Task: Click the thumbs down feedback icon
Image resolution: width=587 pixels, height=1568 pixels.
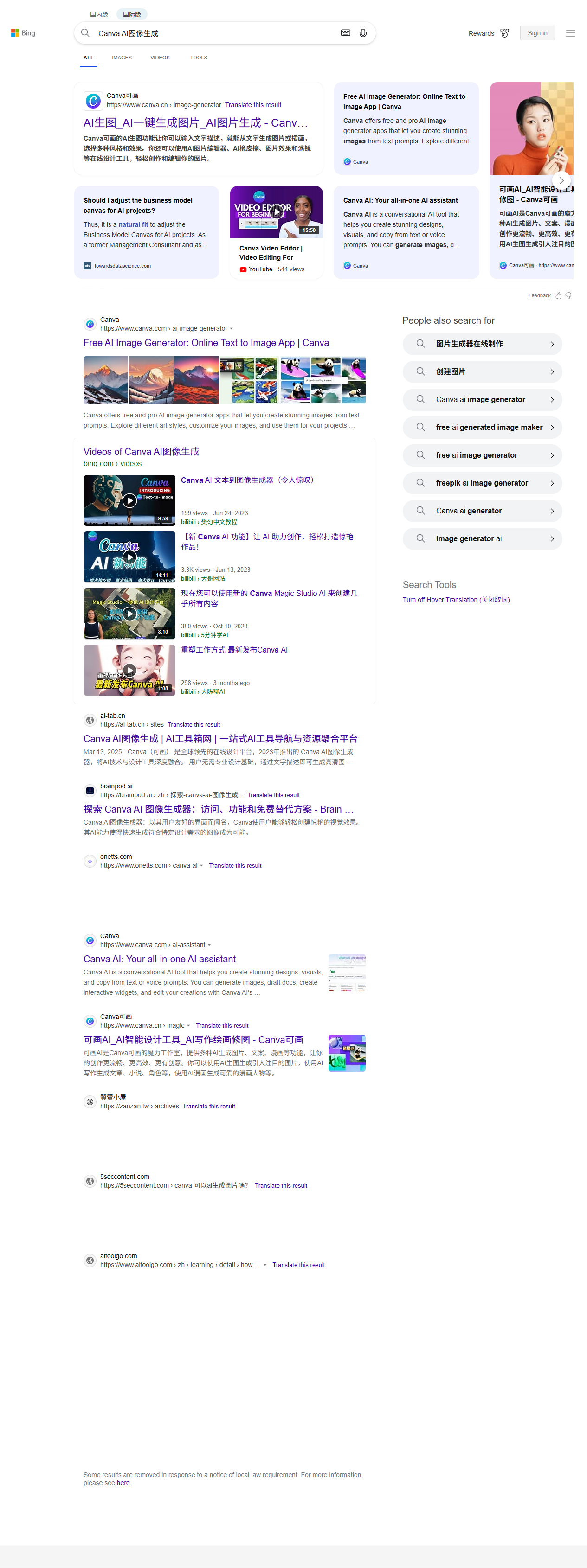Action: [568, 296]
